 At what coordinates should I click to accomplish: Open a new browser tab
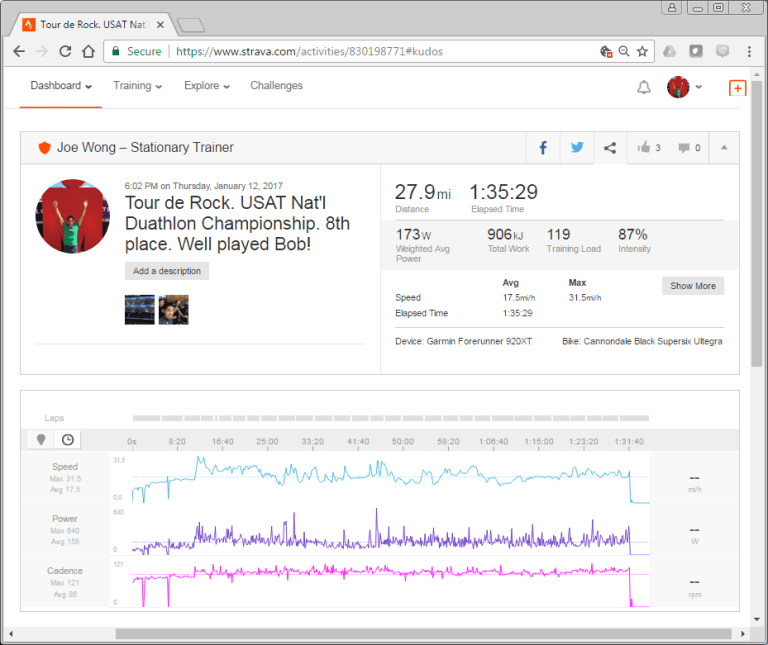191,25
